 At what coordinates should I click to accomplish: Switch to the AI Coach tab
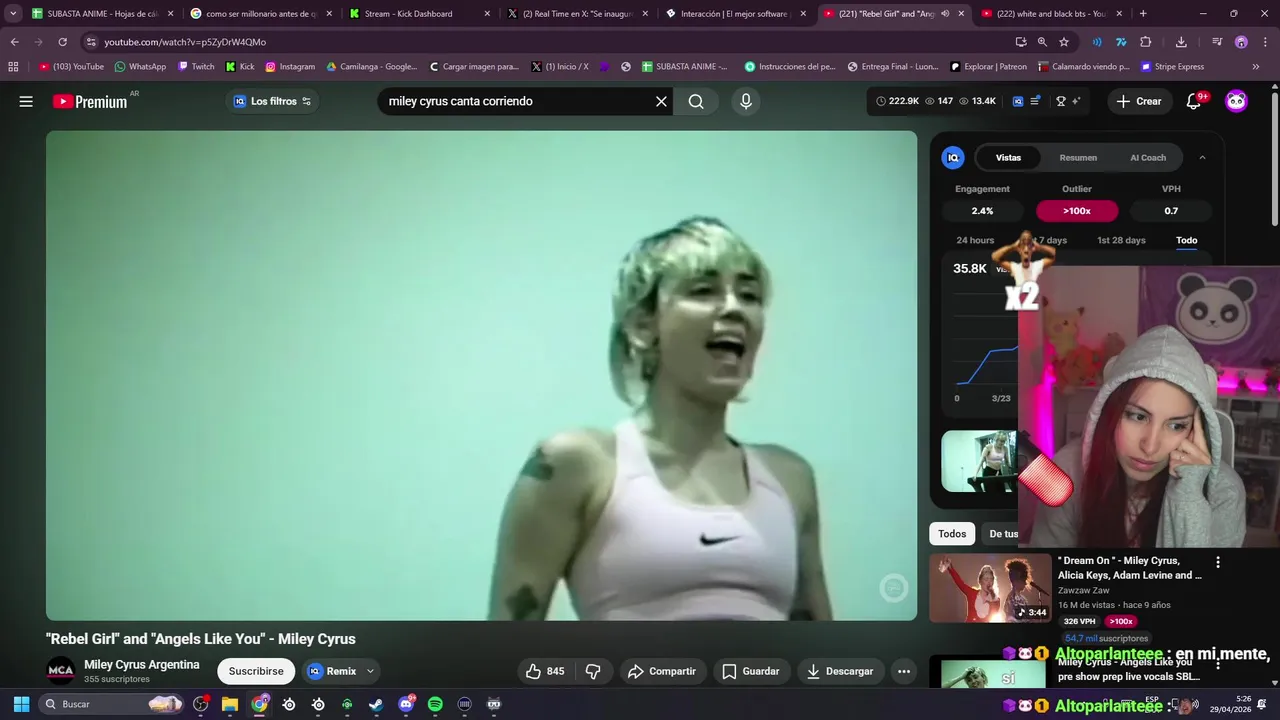coord(1148,157)
